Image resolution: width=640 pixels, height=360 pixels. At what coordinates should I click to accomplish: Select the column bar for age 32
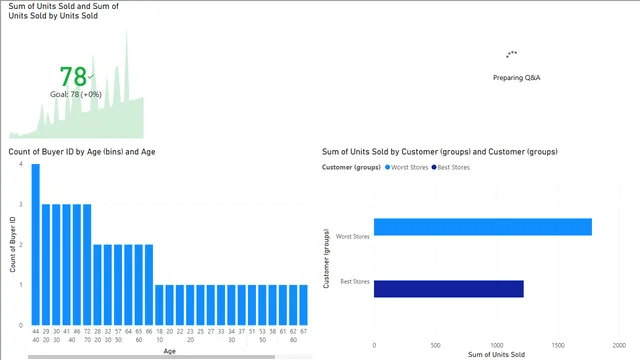click(x=108, y=285)
